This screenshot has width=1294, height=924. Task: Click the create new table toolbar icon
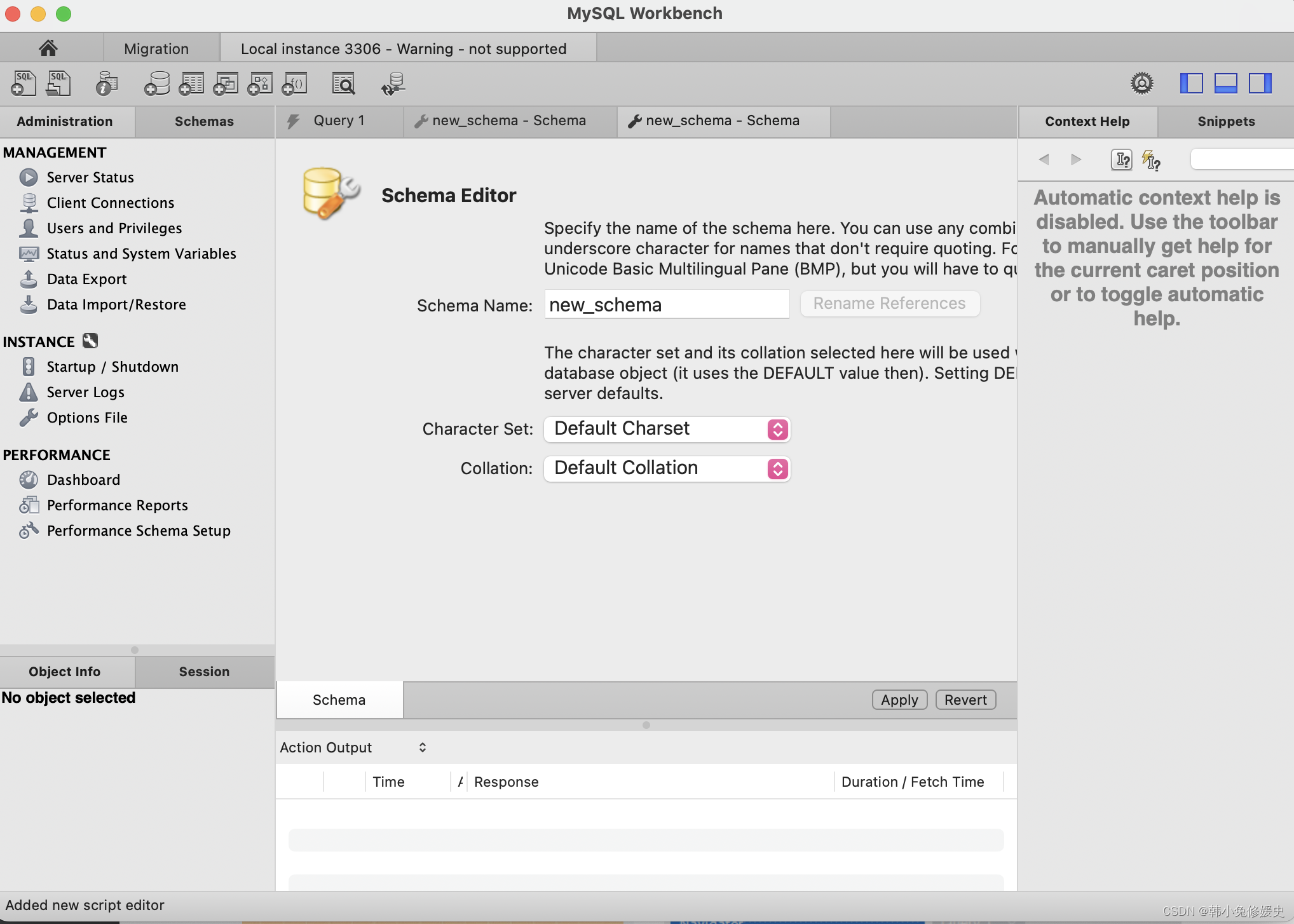(x=191, y=83)
